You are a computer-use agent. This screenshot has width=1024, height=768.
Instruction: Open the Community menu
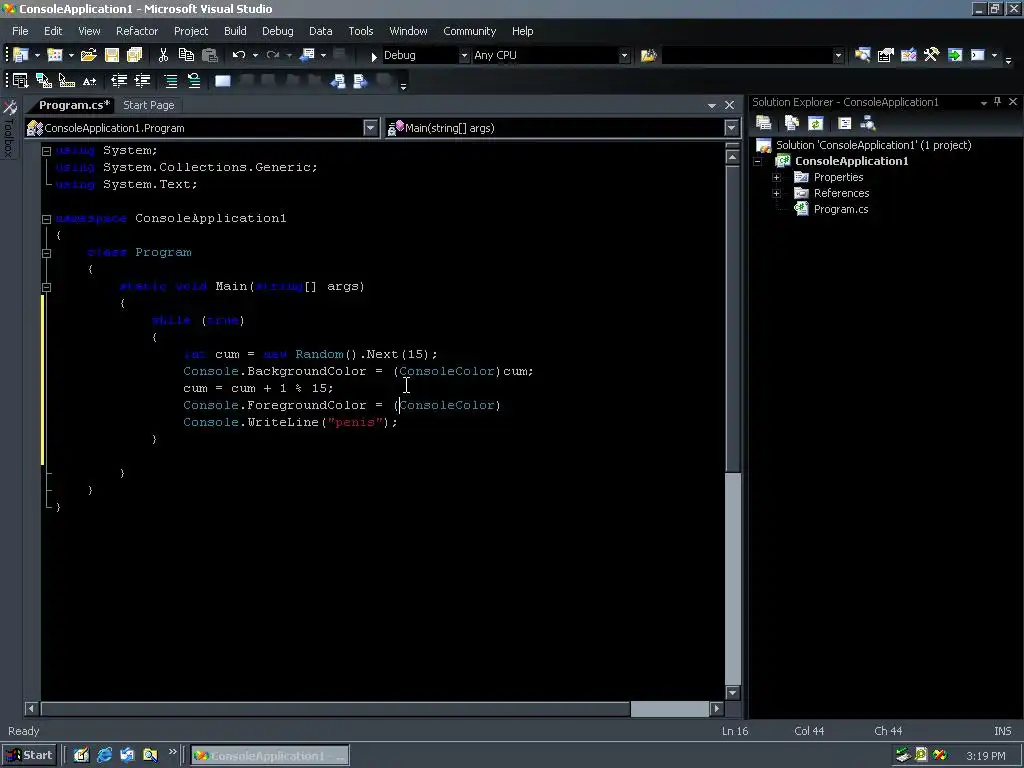pyautogui.click(x=470, y=31)
